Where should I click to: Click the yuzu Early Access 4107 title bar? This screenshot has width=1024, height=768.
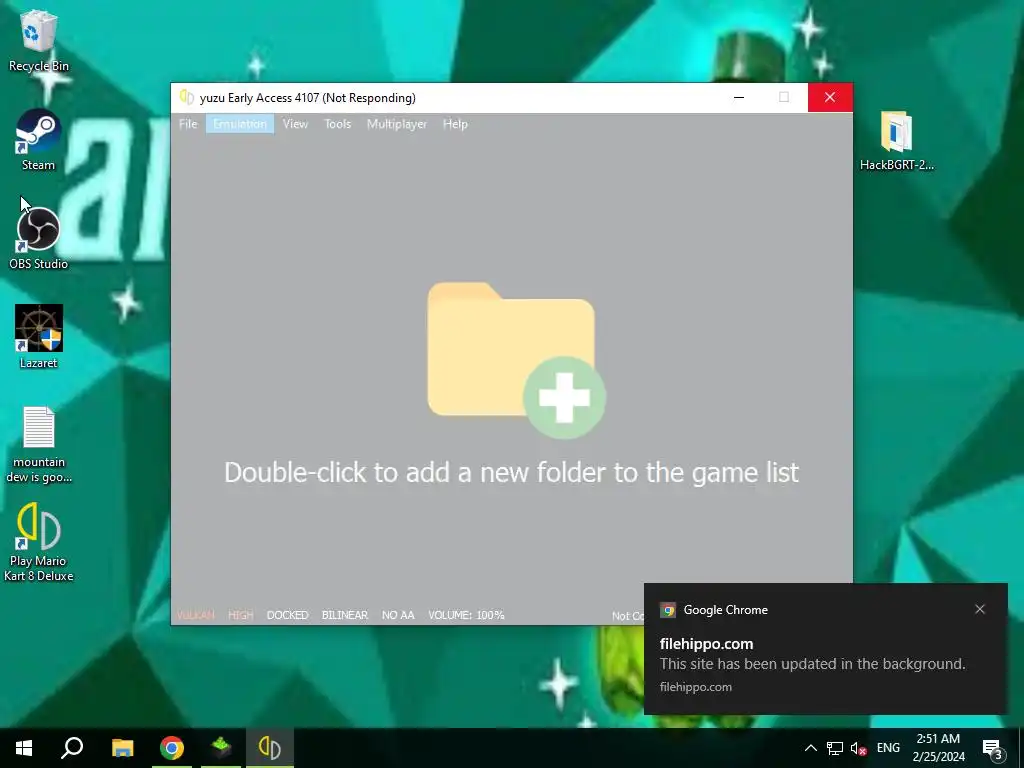308,98
